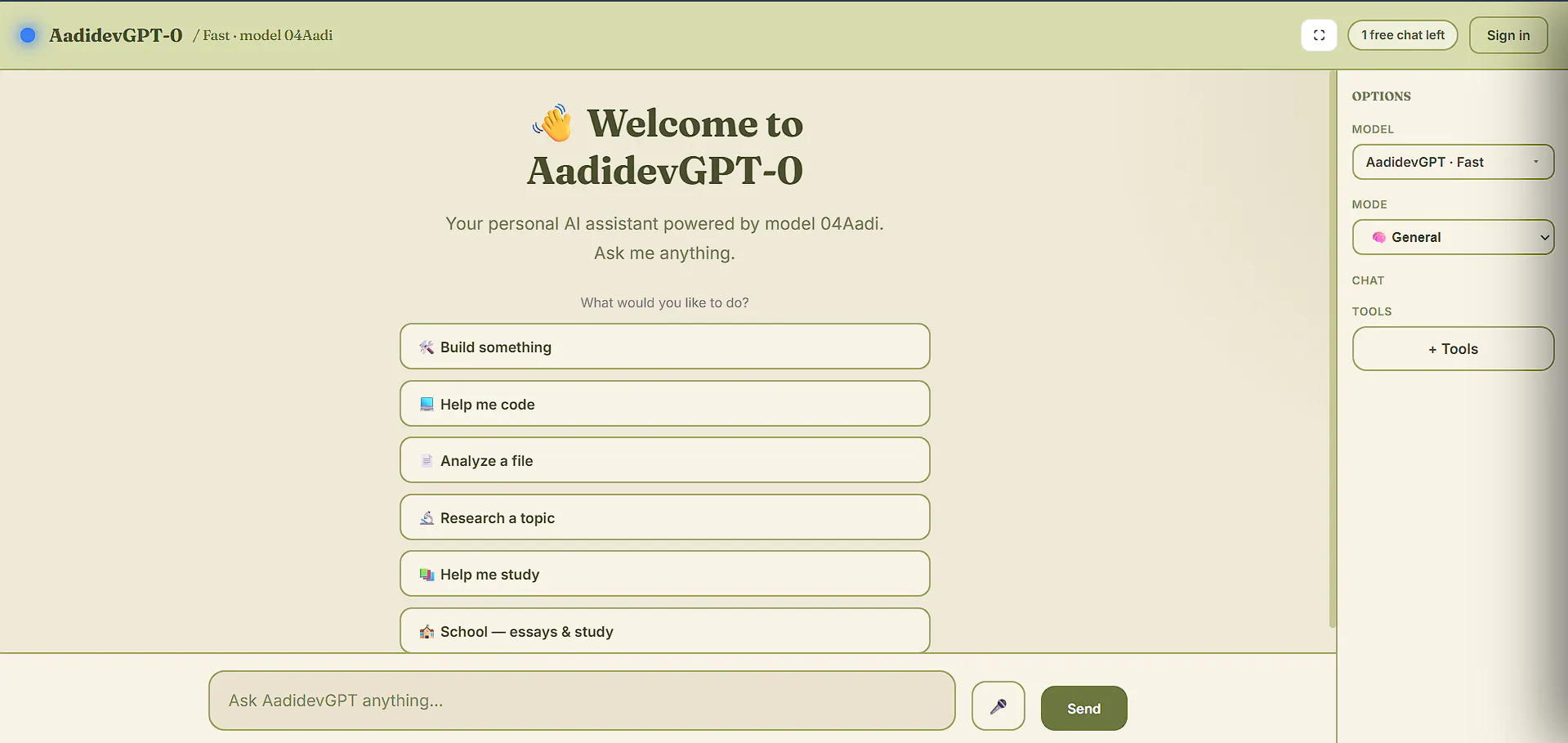Open the AadidevGPT · Fast model dropdown

tap(1453, 162)
